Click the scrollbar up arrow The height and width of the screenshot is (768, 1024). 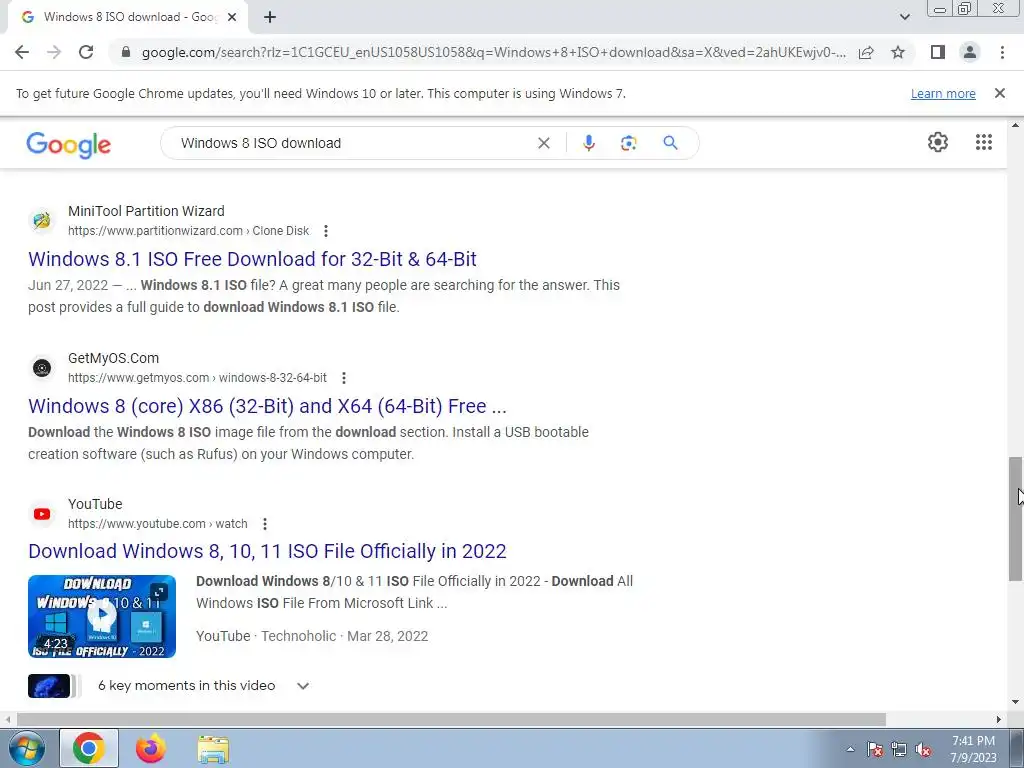(1015, 125)
